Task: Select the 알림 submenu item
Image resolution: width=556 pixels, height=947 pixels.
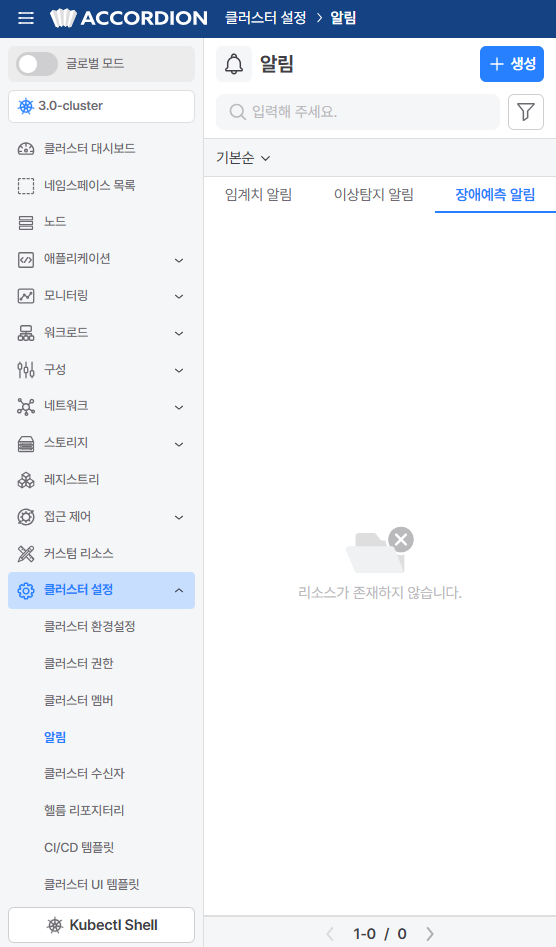Action: click(55, 737)
